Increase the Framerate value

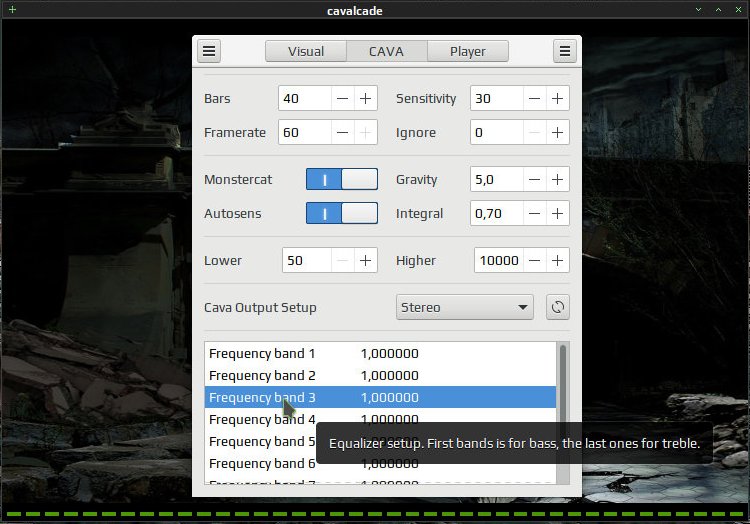365,132
